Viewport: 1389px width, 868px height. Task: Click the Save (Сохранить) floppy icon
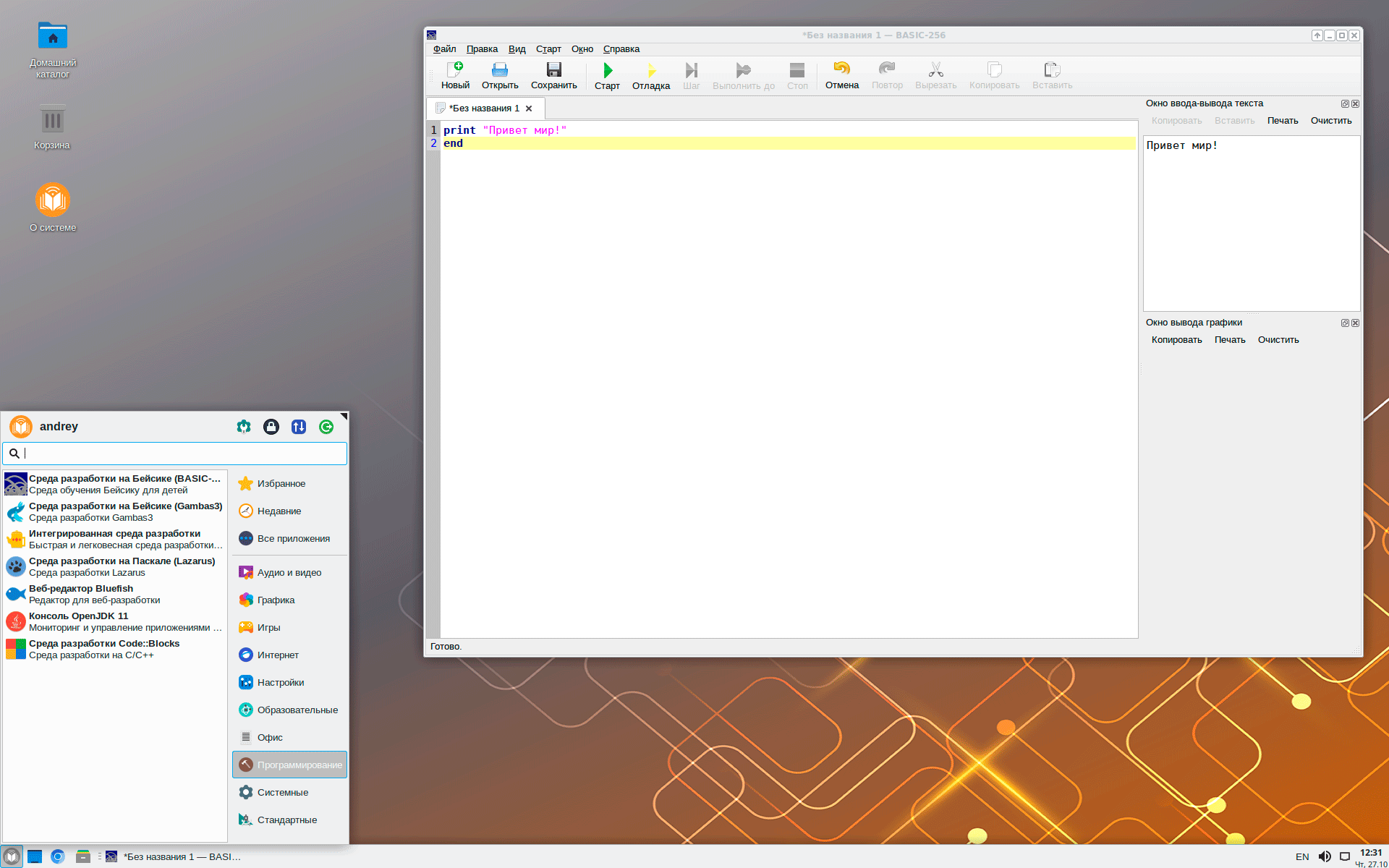[x=553, y=70]
